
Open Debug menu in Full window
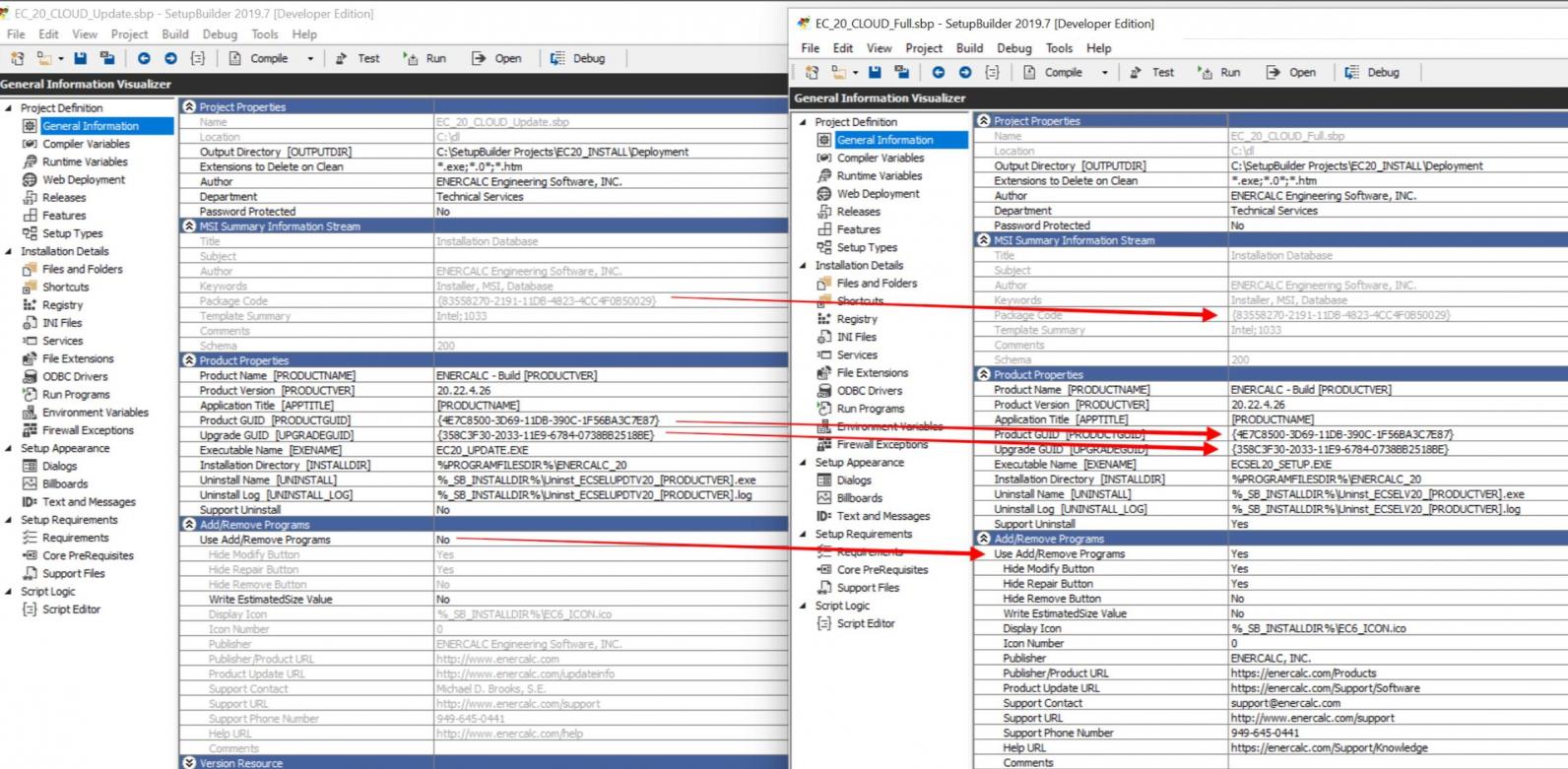pyautogui.click(x=1013, y=47)
